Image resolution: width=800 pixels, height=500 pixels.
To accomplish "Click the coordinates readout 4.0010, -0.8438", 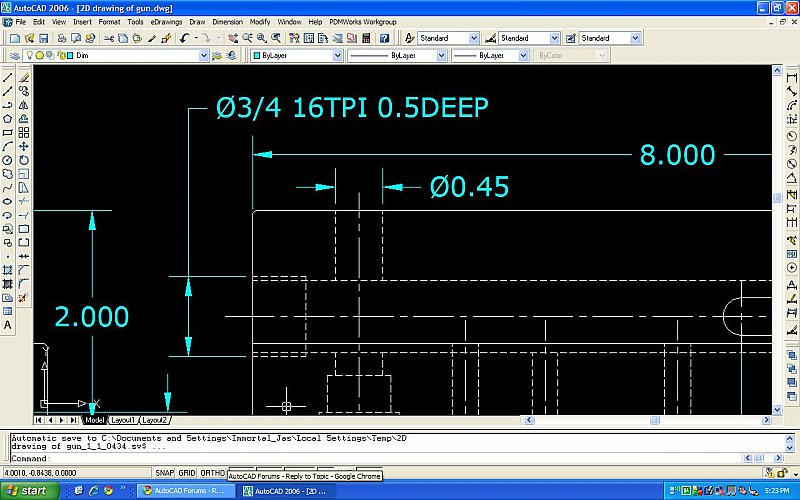I will click(40, 473).
